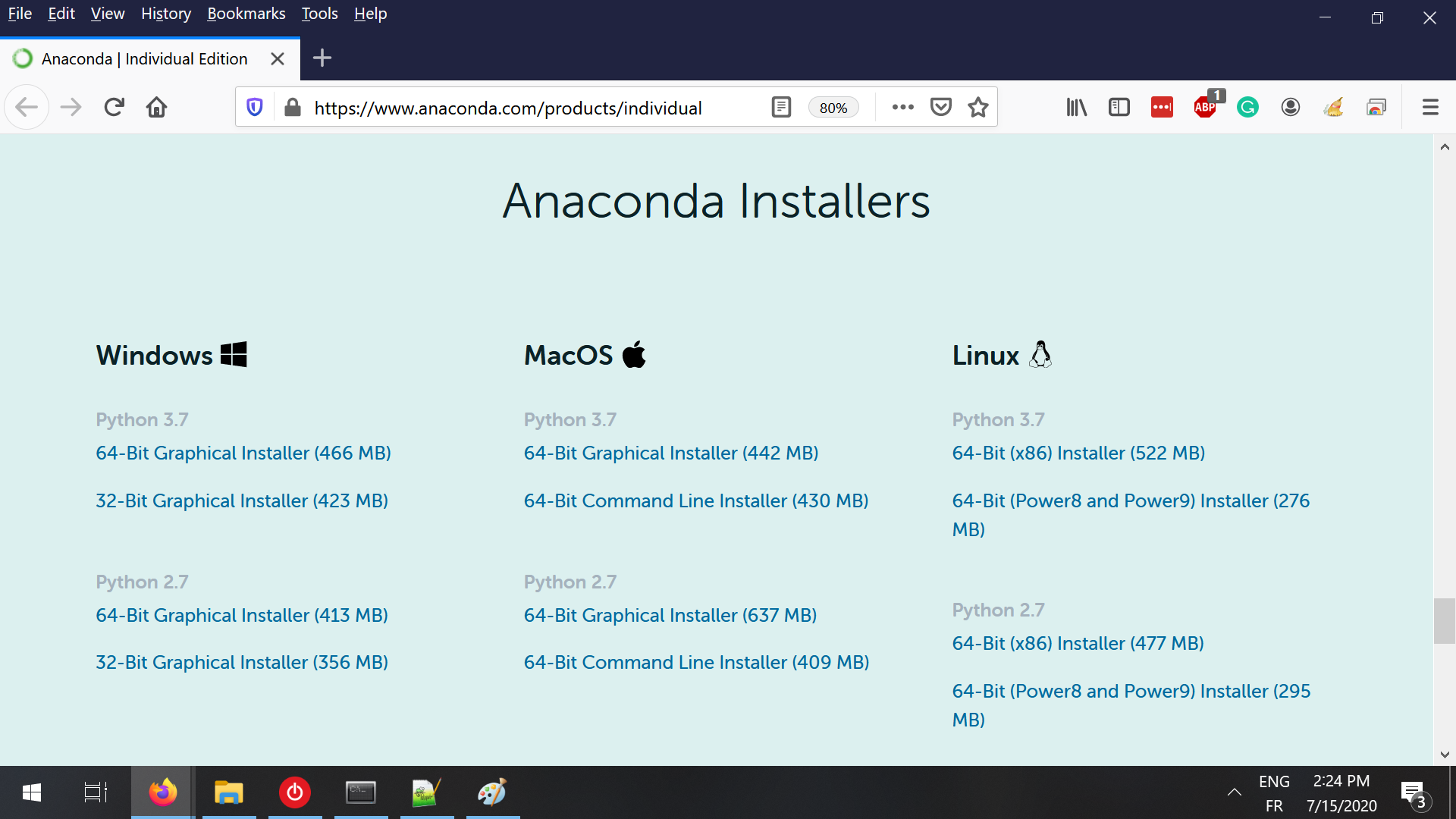
Task: Open the Bookmarks menu
Action: pyautogui.click(x=246, y=14)
